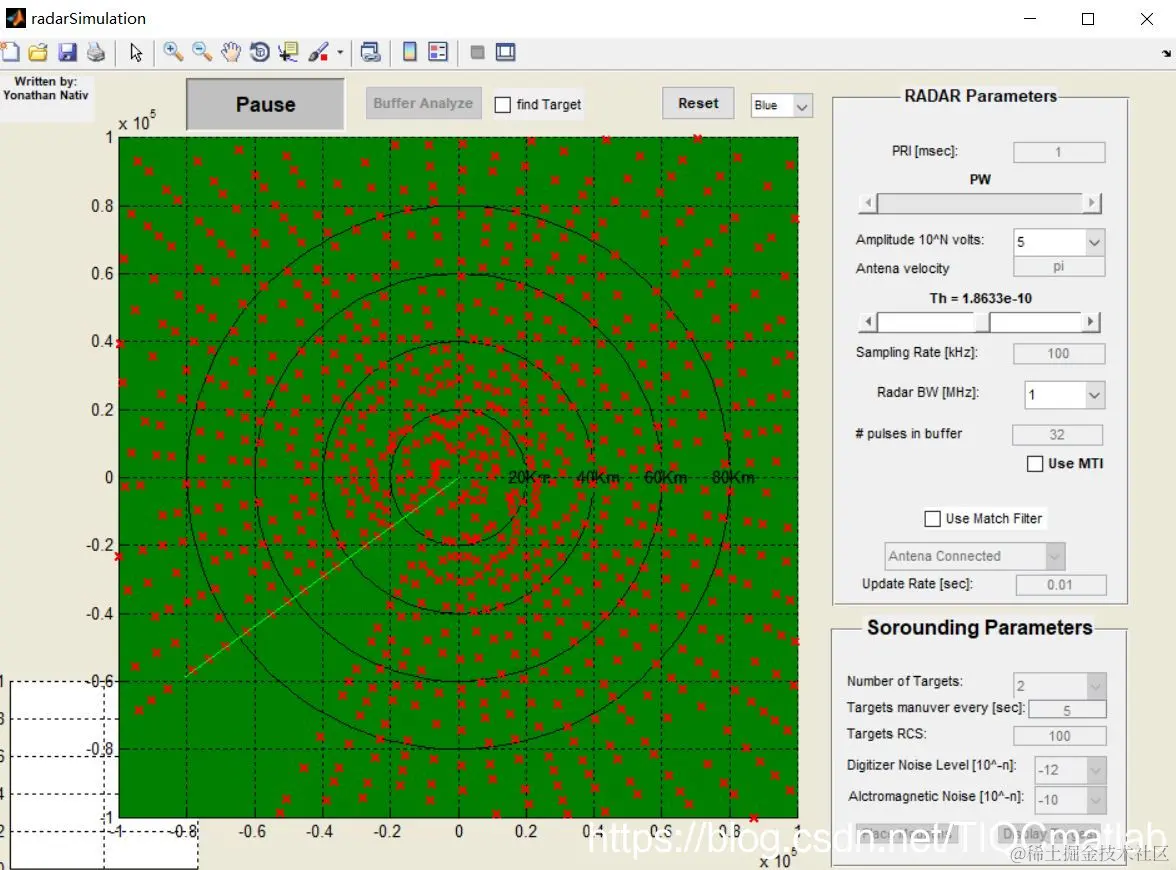Click the toolbar dock arrow at far right
Image resolution: width=1176 pixels, height=870 pixels.
(1166, 52)
